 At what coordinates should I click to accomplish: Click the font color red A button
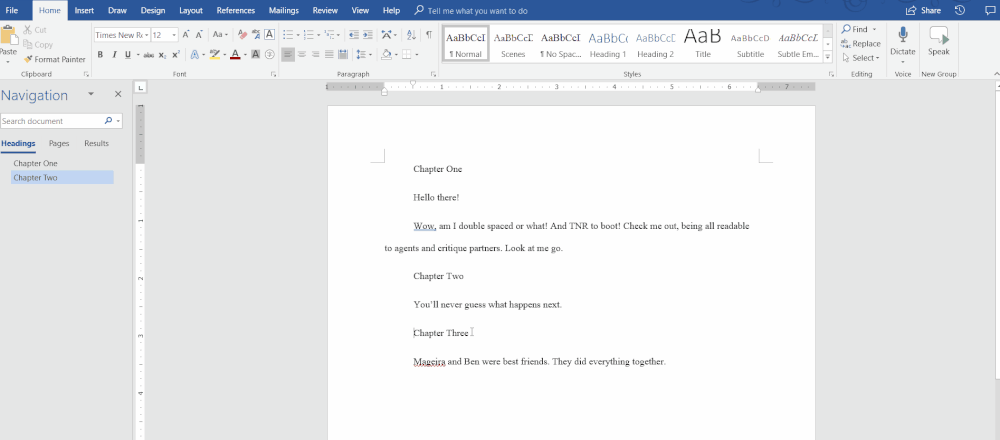click(x=235, y=55)
